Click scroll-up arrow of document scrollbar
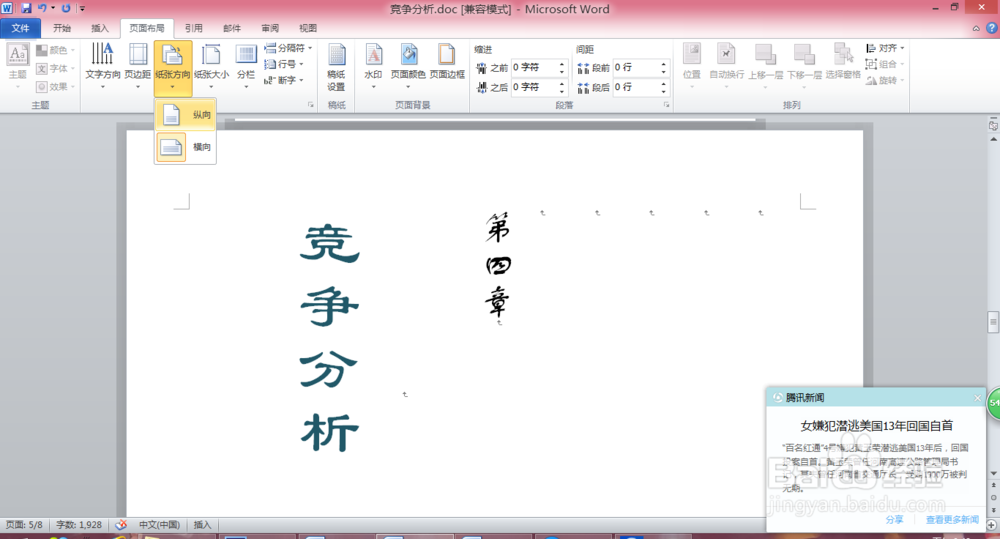The image size is (1000, 539). point(993,138)
